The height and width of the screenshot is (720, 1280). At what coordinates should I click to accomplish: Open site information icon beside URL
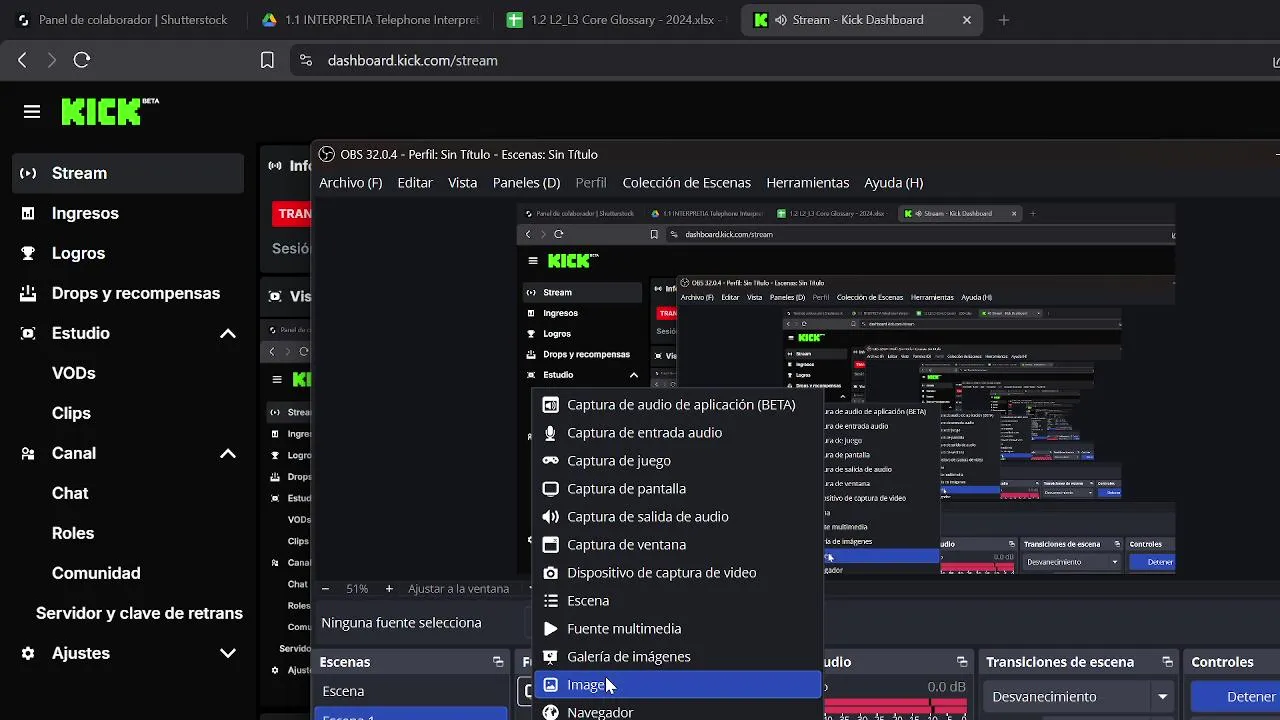tap(306, 60)
